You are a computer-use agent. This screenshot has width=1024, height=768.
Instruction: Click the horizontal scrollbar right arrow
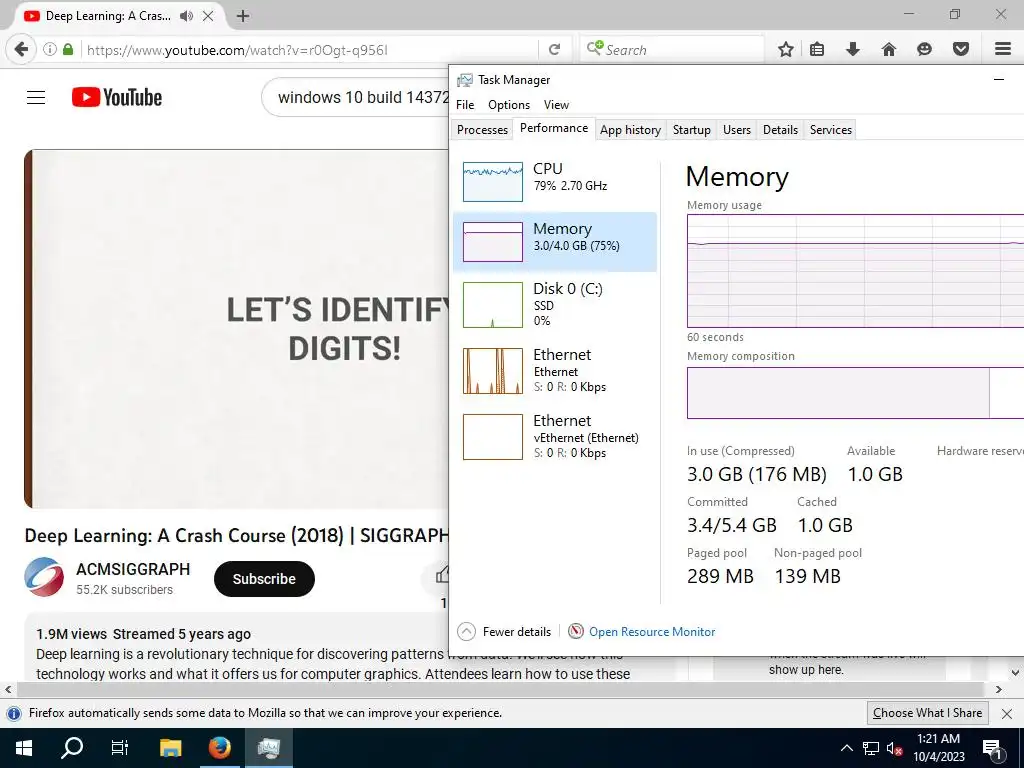pos(999,690)
